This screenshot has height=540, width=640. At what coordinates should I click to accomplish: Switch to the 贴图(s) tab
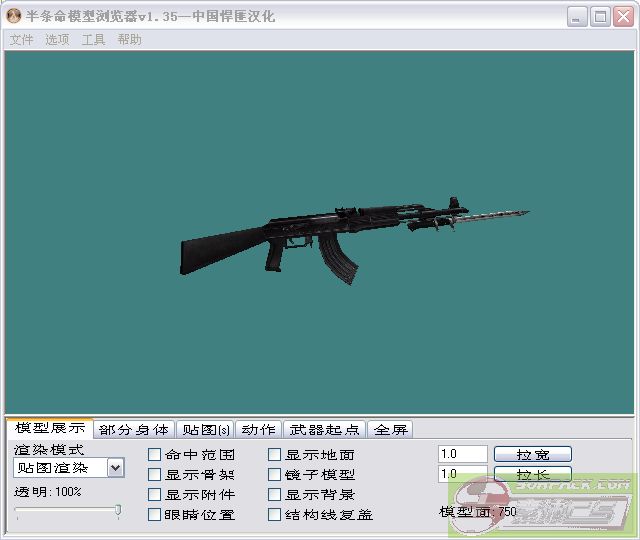coord(206,430)
